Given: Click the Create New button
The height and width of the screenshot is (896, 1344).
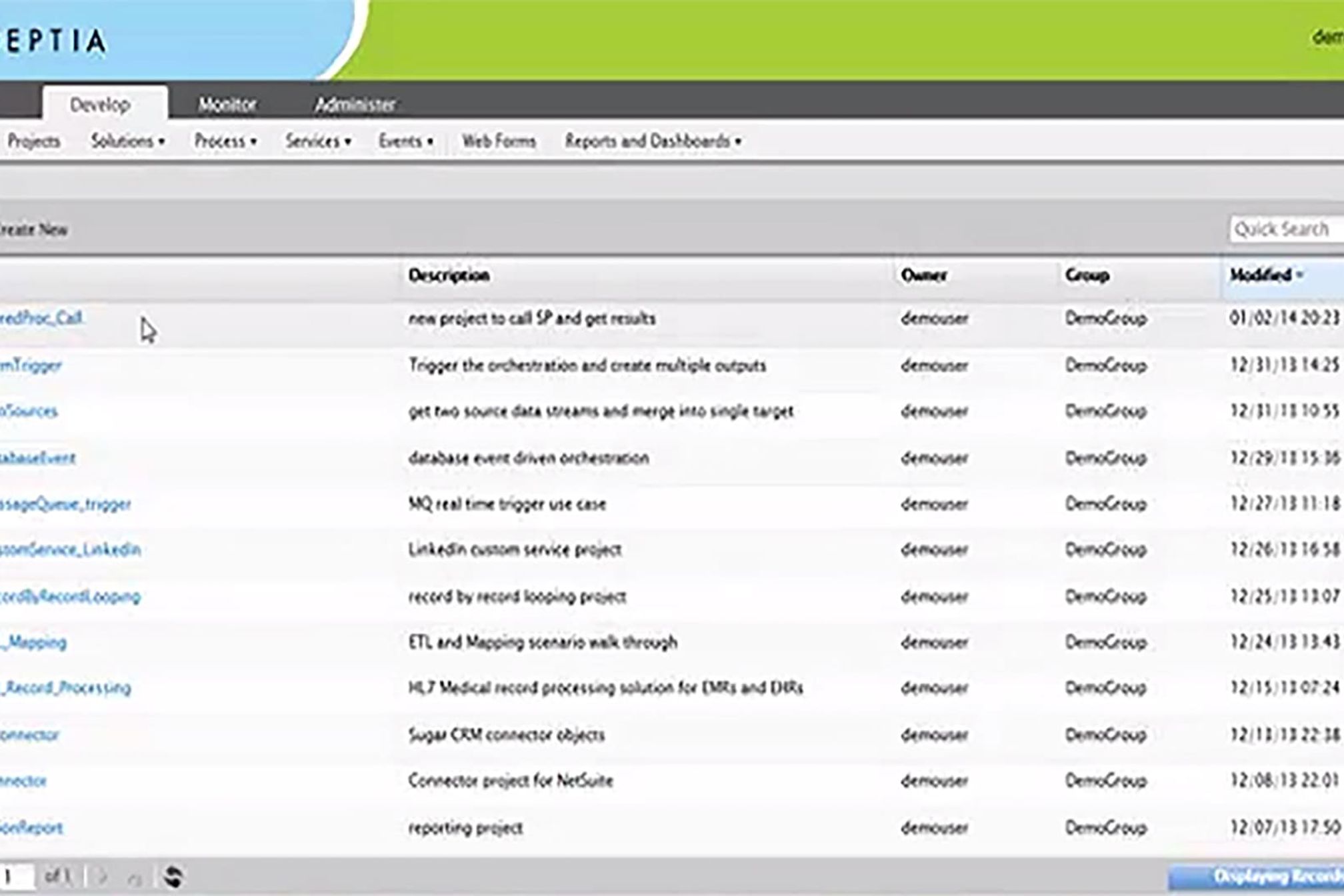Looking at the screenshot, I should click(x=34, y=230).
